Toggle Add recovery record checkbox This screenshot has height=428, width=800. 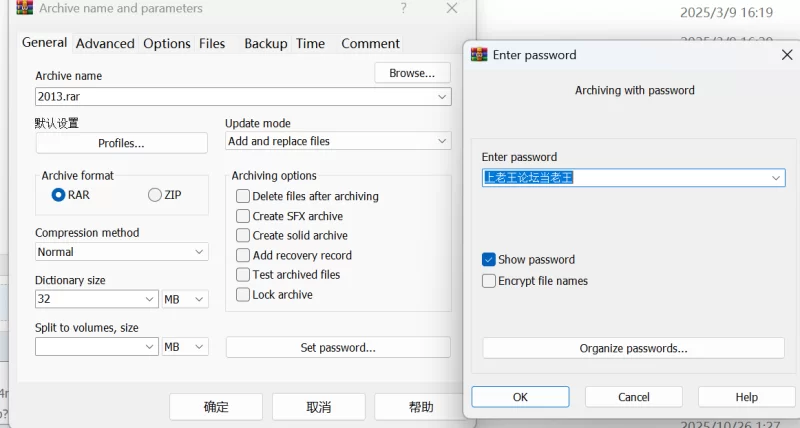[243, 255]
